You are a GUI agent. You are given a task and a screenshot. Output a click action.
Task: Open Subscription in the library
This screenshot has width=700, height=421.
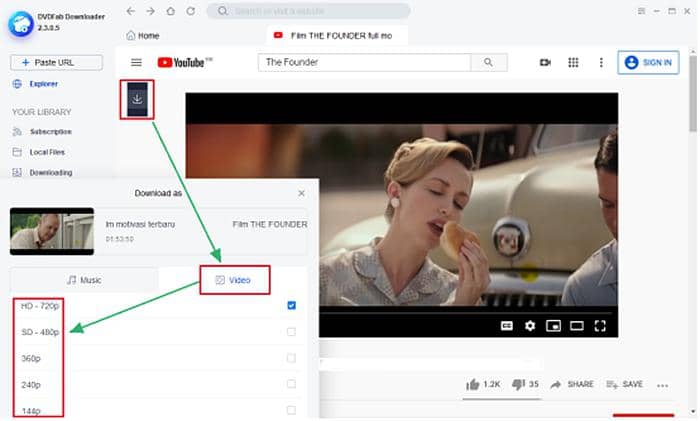(x=42, y=132)
